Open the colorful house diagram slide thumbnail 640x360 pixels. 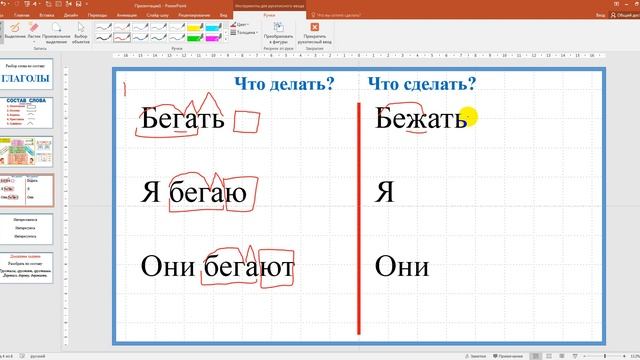pos(26,152)
